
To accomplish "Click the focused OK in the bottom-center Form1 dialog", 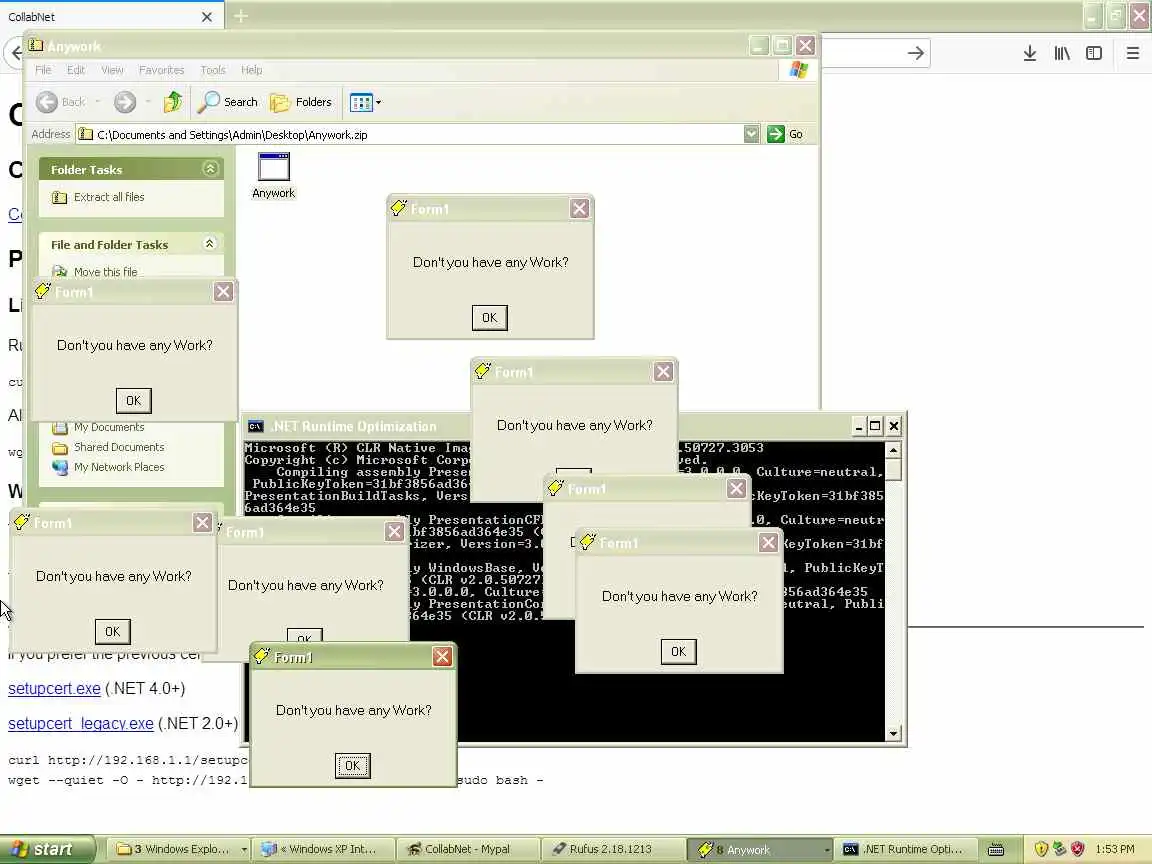I will click(x=353, y=766).
